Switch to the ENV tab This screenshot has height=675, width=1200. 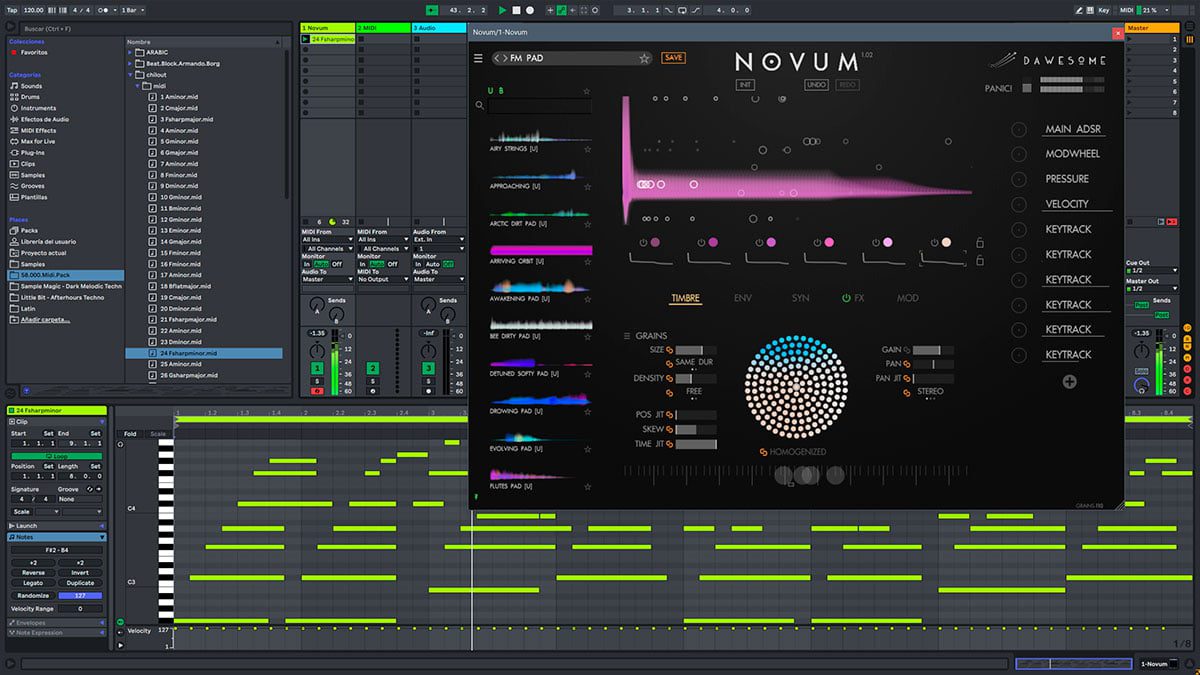(x=743, y=298)
